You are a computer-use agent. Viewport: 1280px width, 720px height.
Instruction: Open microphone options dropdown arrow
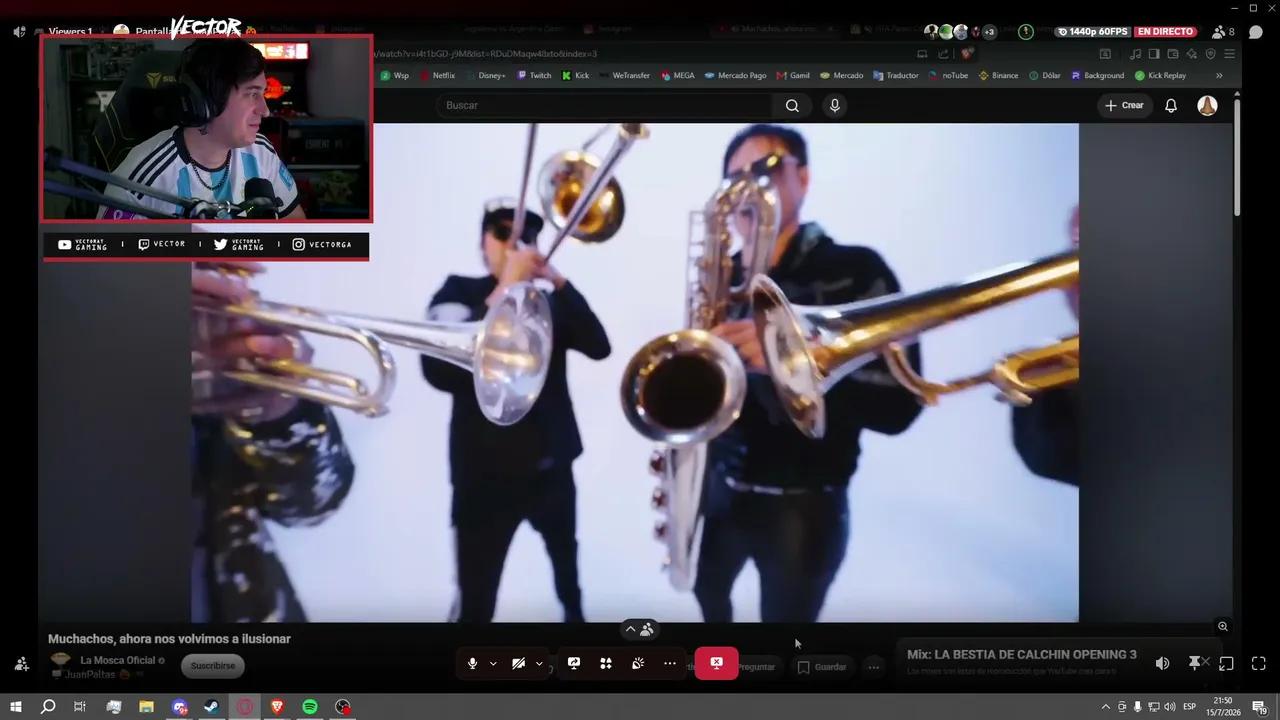tap(493, 664)
